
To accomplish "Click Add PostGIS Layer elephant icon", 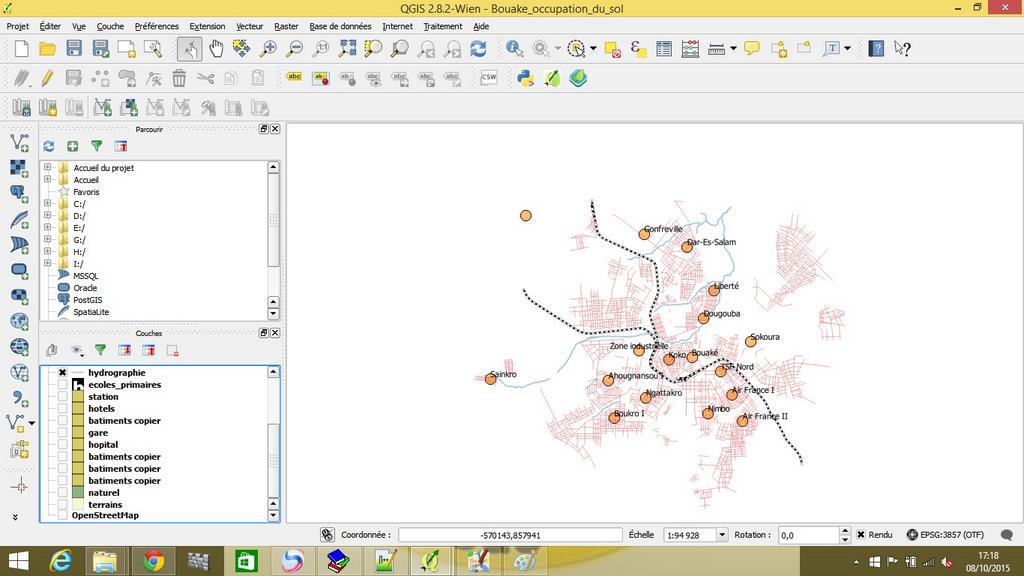I will 19,194.
